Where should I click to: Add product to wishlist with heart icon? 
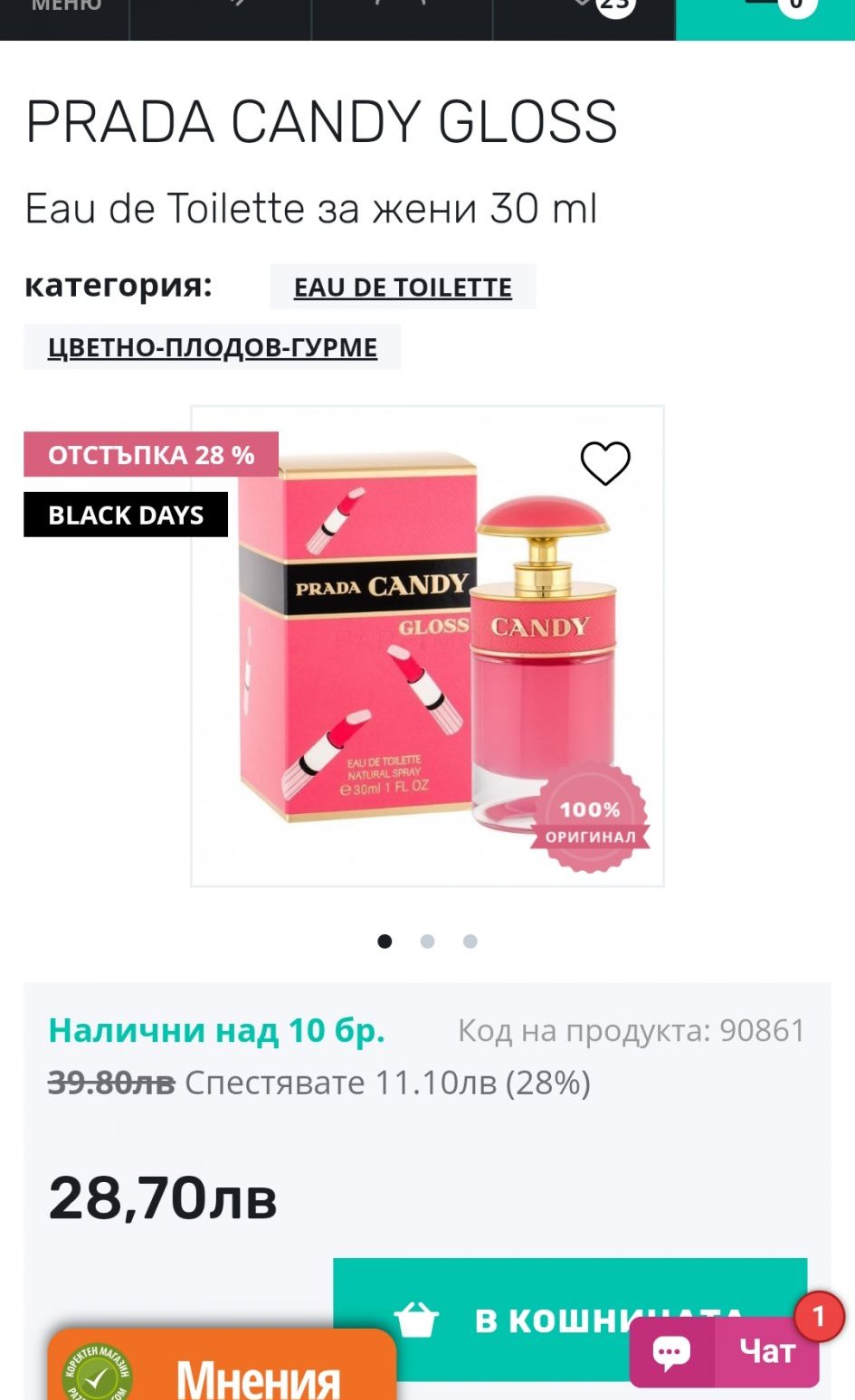pyautogui.click(x=604, y=463)
